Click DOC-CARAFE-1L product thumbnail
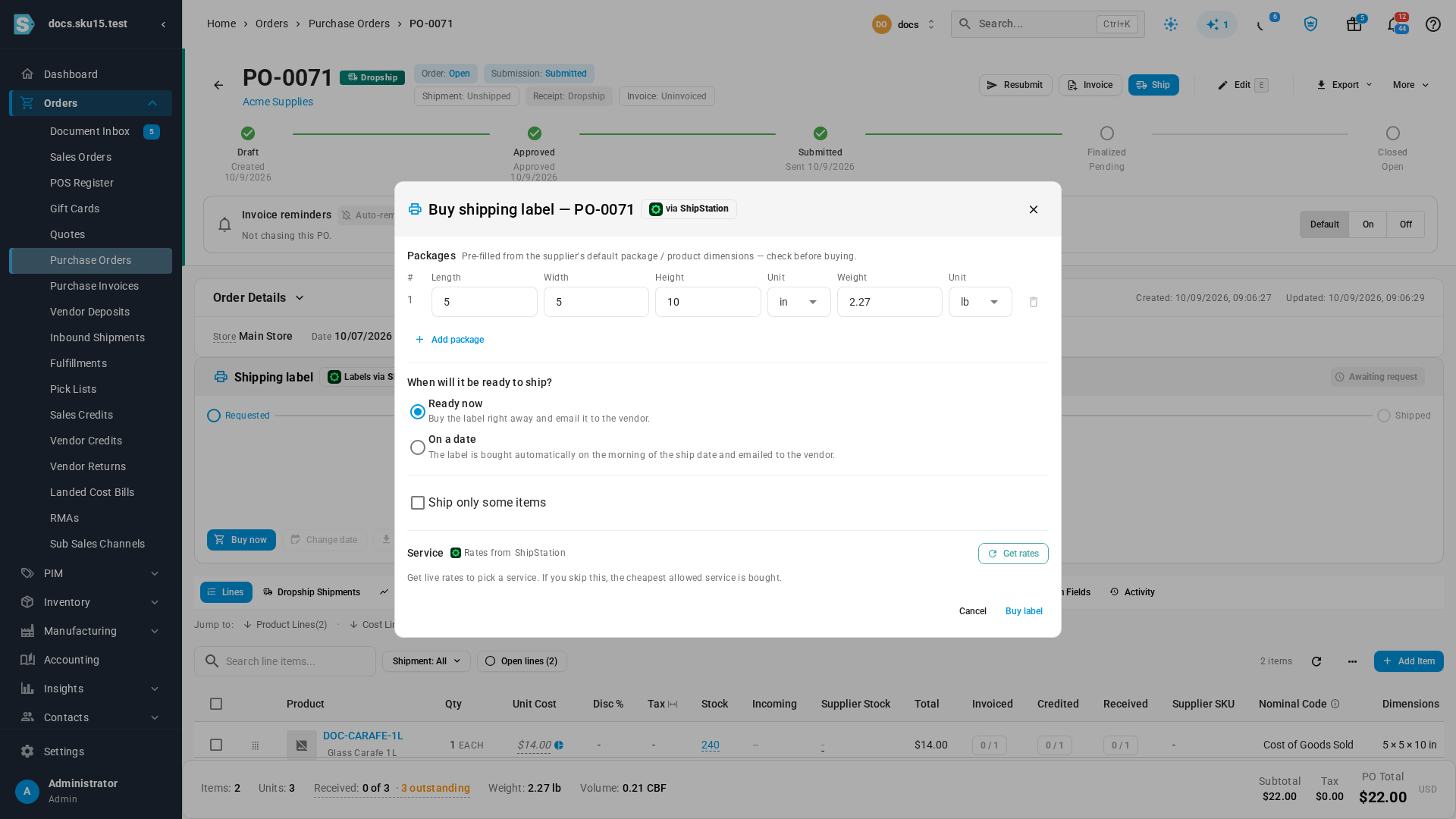 click(x=302, y=745)
